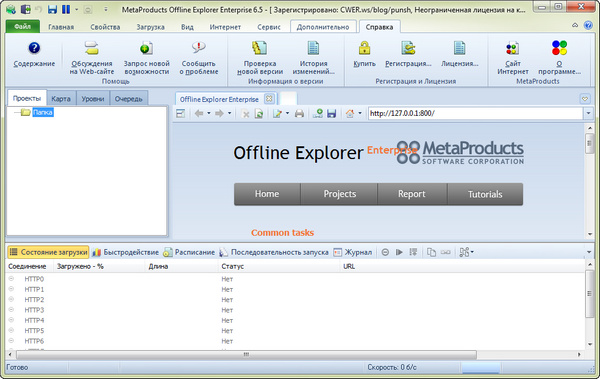View the Лицензия document

point(460,54)
